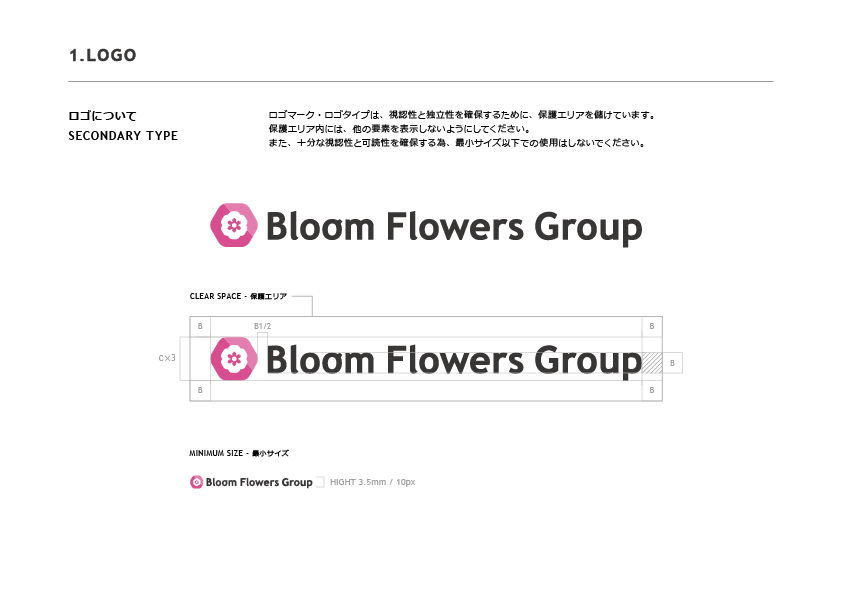The height and width of the screenshot is (596, 842).
Task: Click the B box outside the right edge
Action: 673,363
